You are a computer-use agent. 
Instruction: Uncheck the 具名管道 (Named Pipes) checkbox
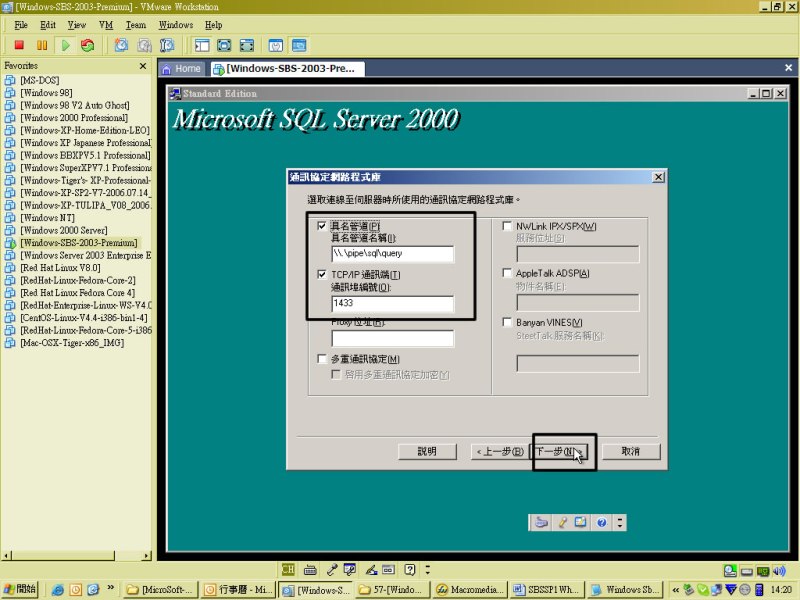[322, 226]
